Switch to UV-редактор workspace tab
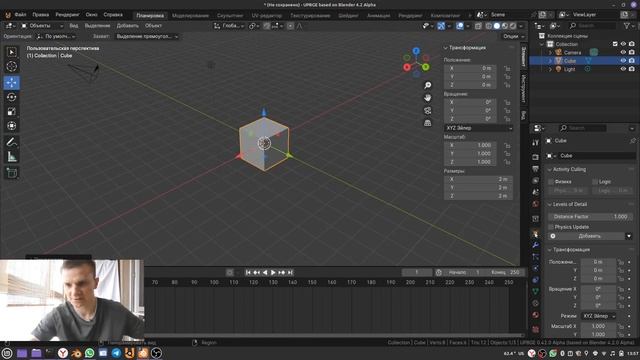The width and height of the screenshot is (640, 360). coord(267,16)
